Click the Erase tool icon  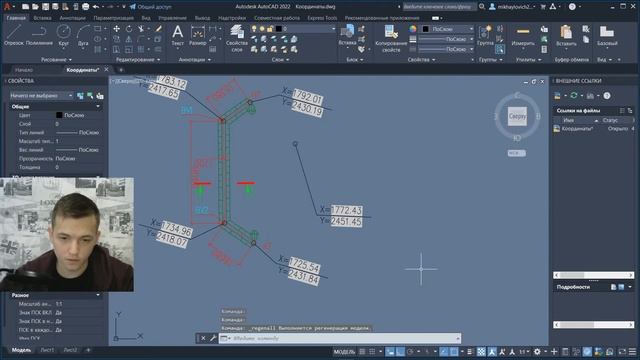pyautogui.click(x=158, y=29)
